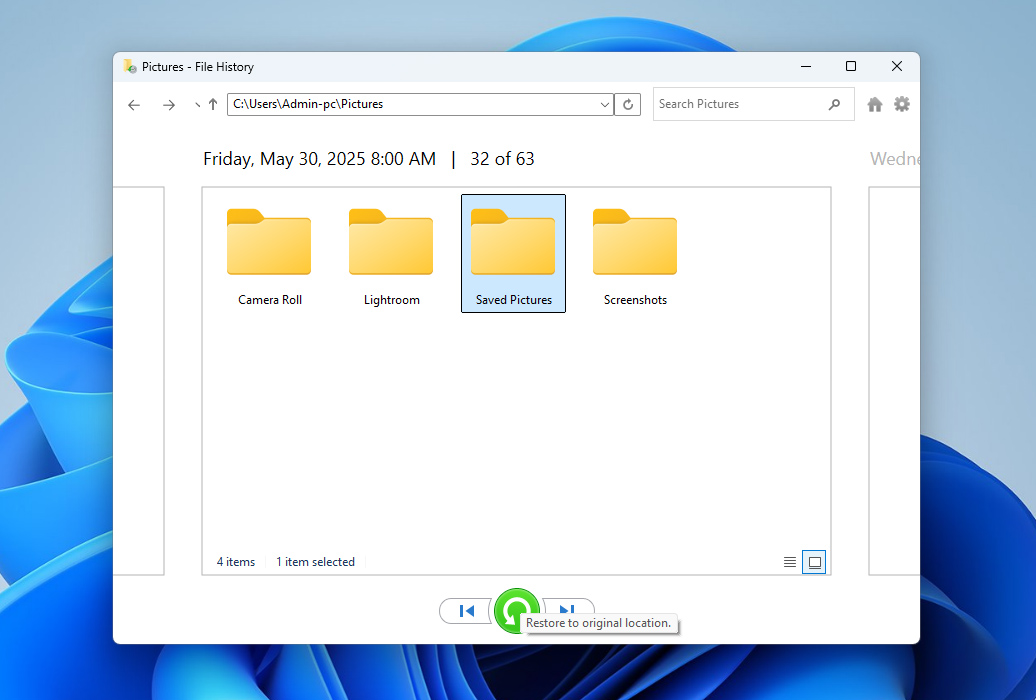Click the up arrow to go one level up
1036x700 pixels.
tap(213, 103)
